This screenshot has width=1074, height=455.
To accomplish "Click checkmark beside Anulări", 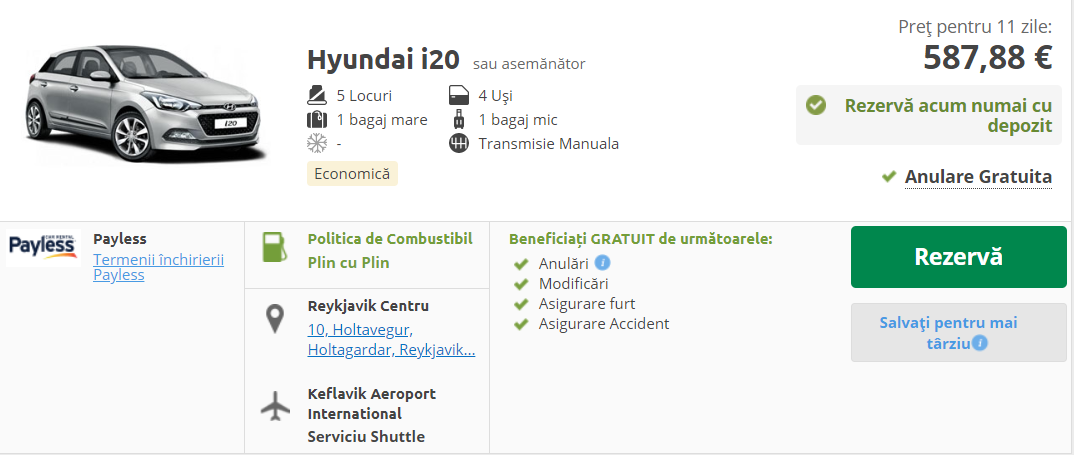I will 521,263.
